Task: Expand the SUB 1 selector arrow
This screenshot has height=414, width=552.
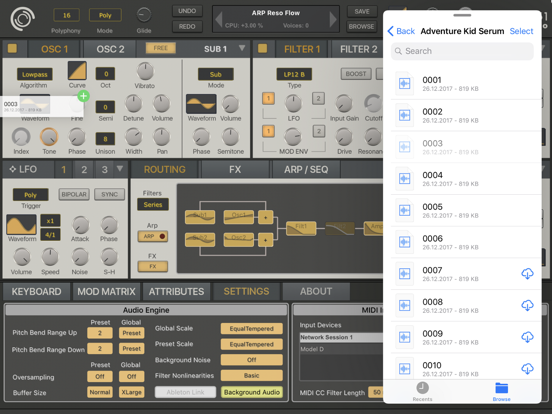Action: coord(242,48)
